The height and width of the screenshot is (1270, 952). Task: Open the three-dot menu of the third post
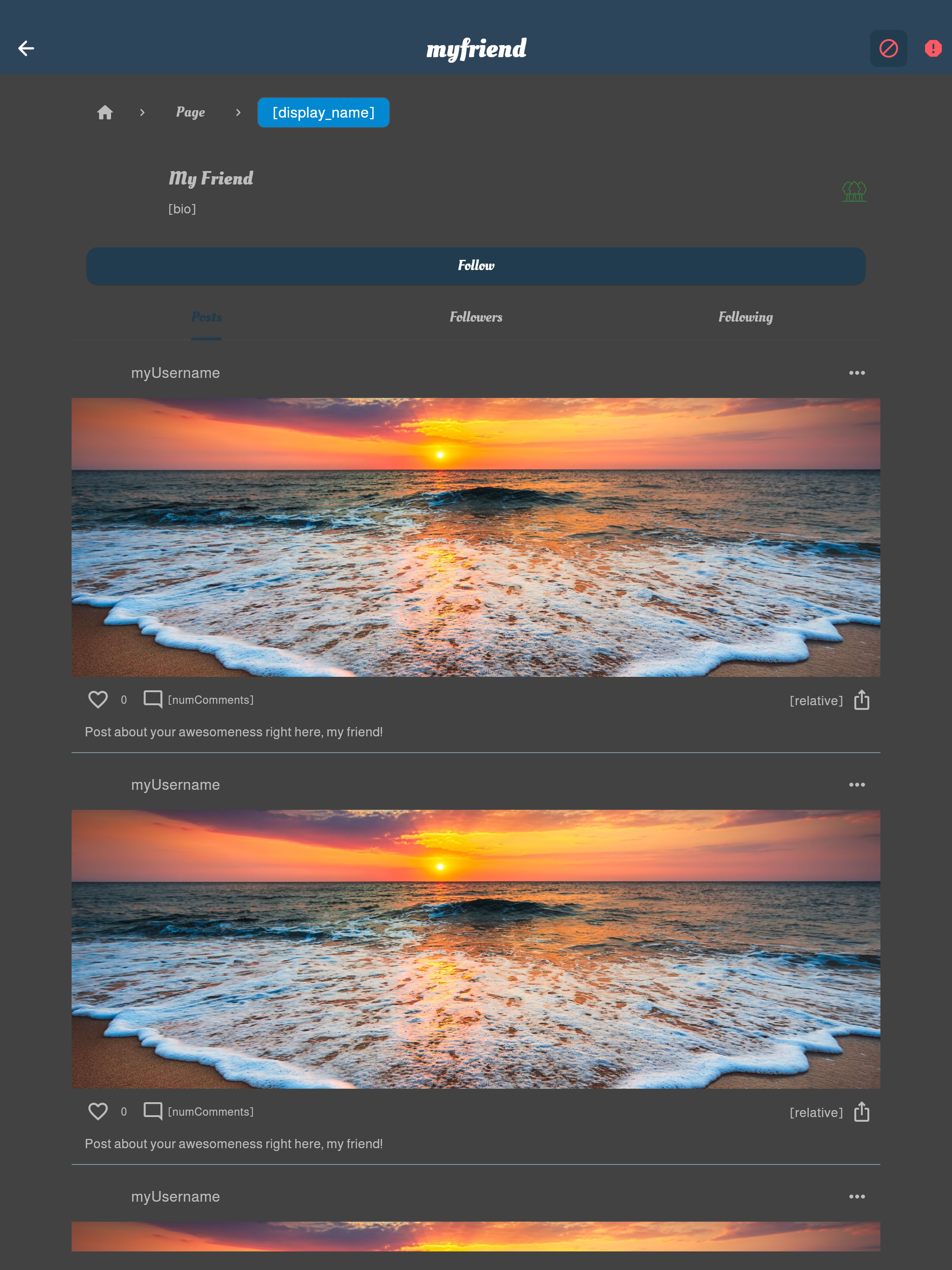tap(857, 1197)
